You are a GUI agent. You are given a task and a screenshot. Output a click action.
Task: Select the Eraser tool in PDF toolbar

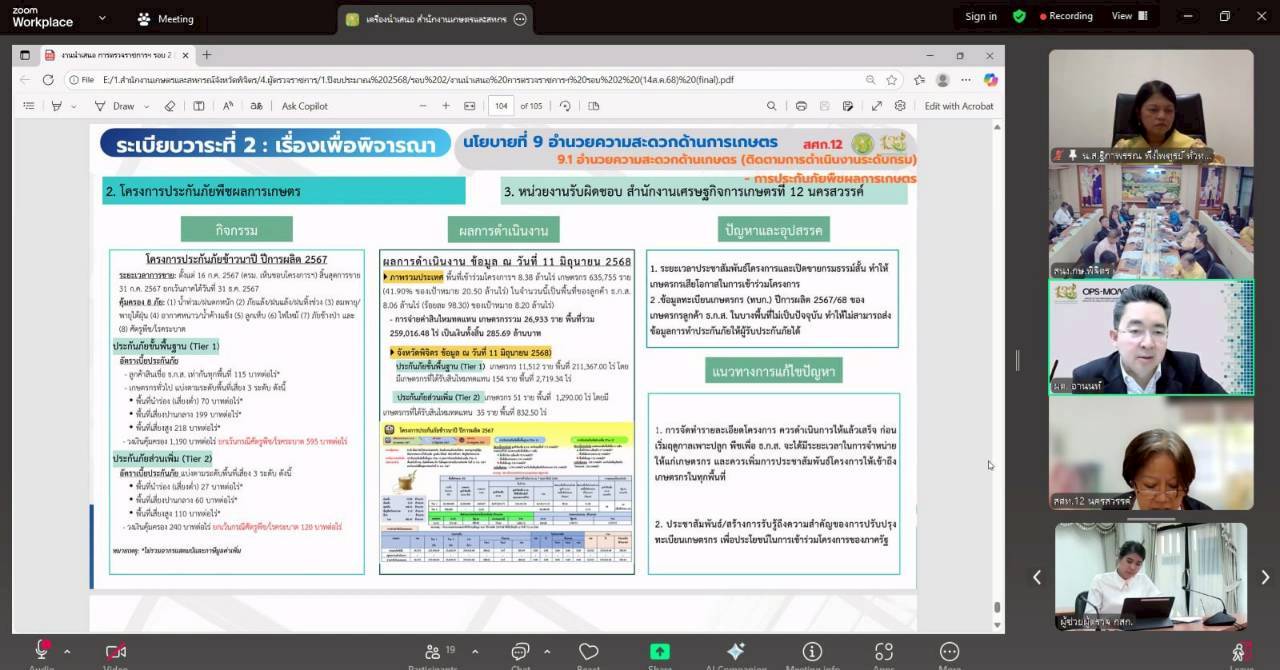tap(170, 105)
